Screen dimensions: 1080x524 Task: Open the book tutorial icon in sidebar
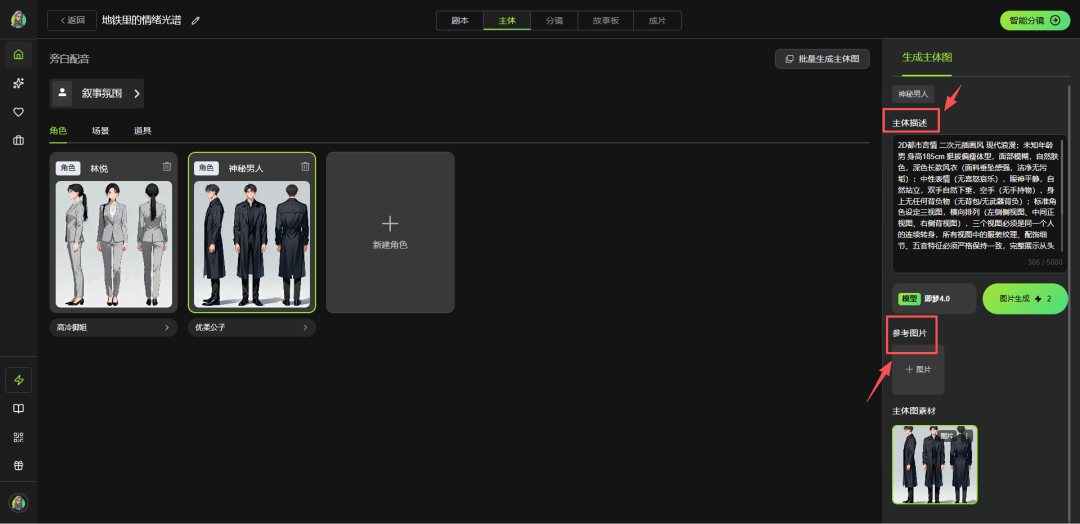click(18, 409)
